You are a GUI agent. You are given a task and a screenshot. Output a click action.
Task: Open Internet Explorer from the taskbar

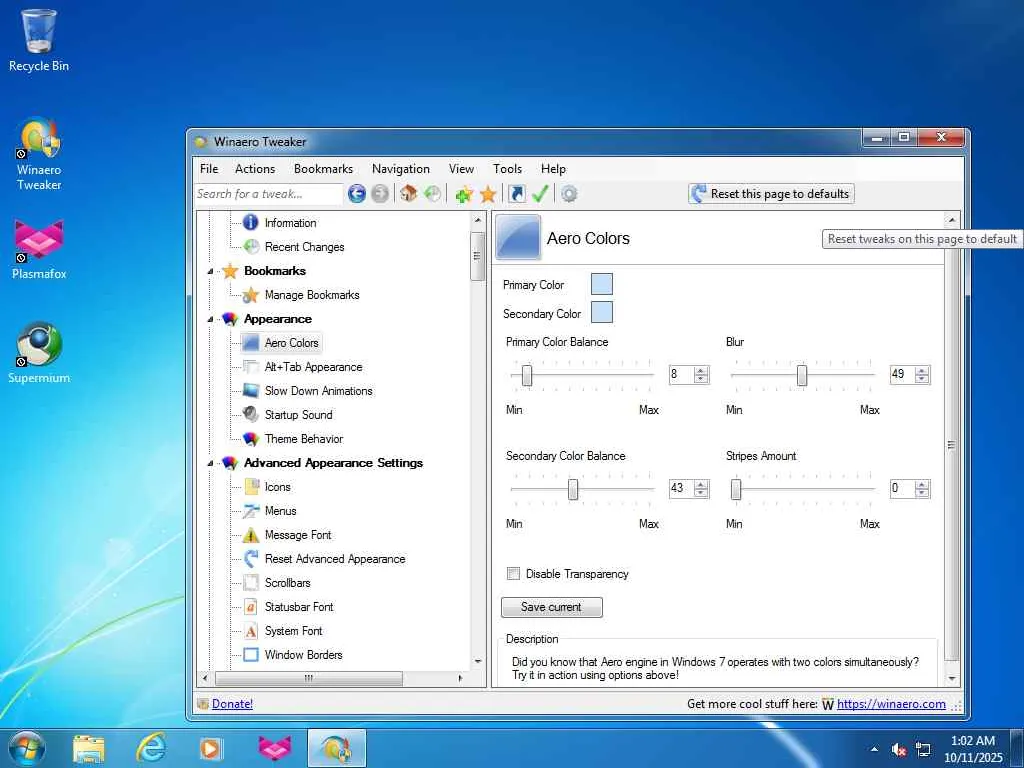click(x=151, y=748)
